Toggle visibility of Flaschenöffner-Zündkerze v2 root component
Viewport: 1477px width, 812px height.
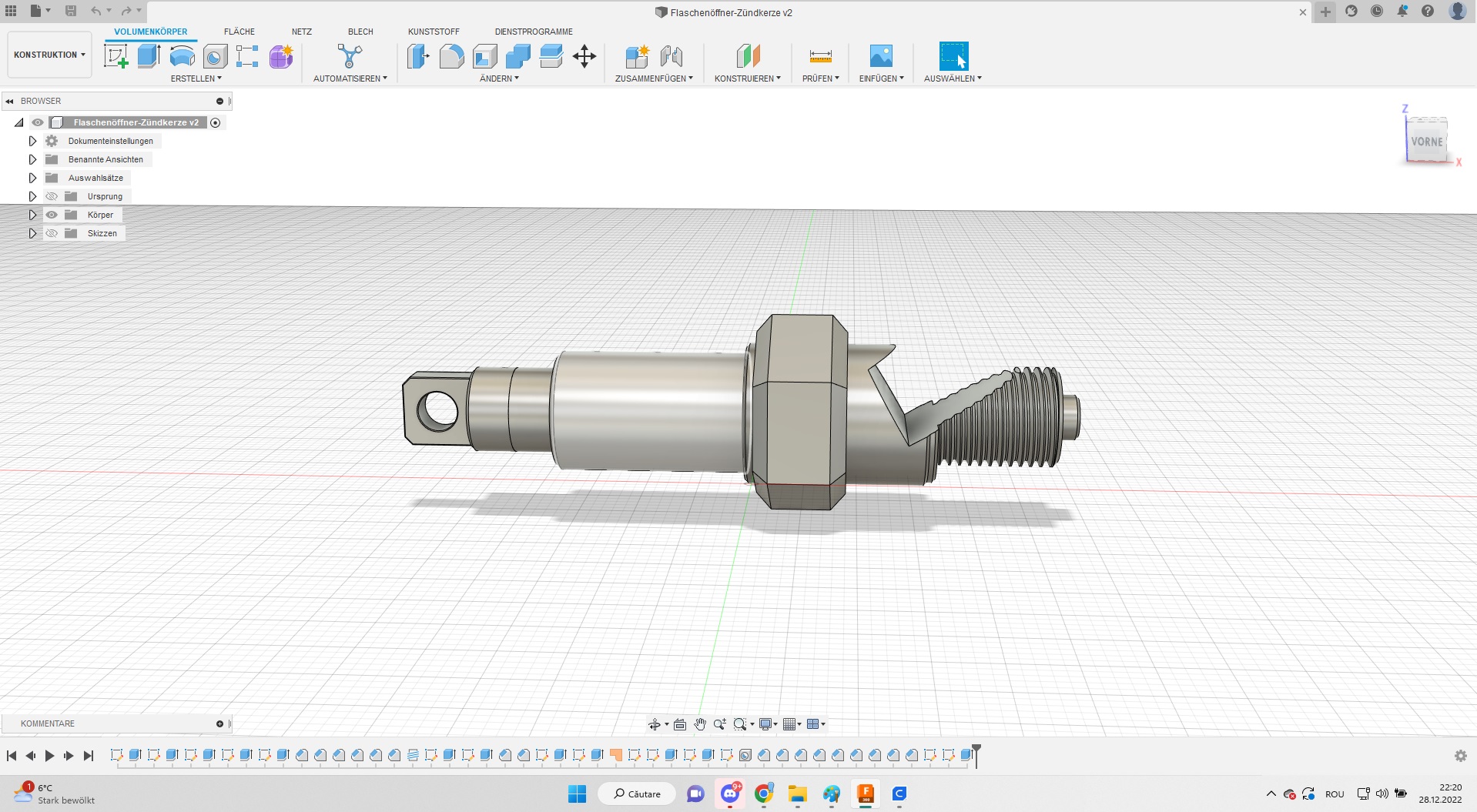click(x=37, y=122)
